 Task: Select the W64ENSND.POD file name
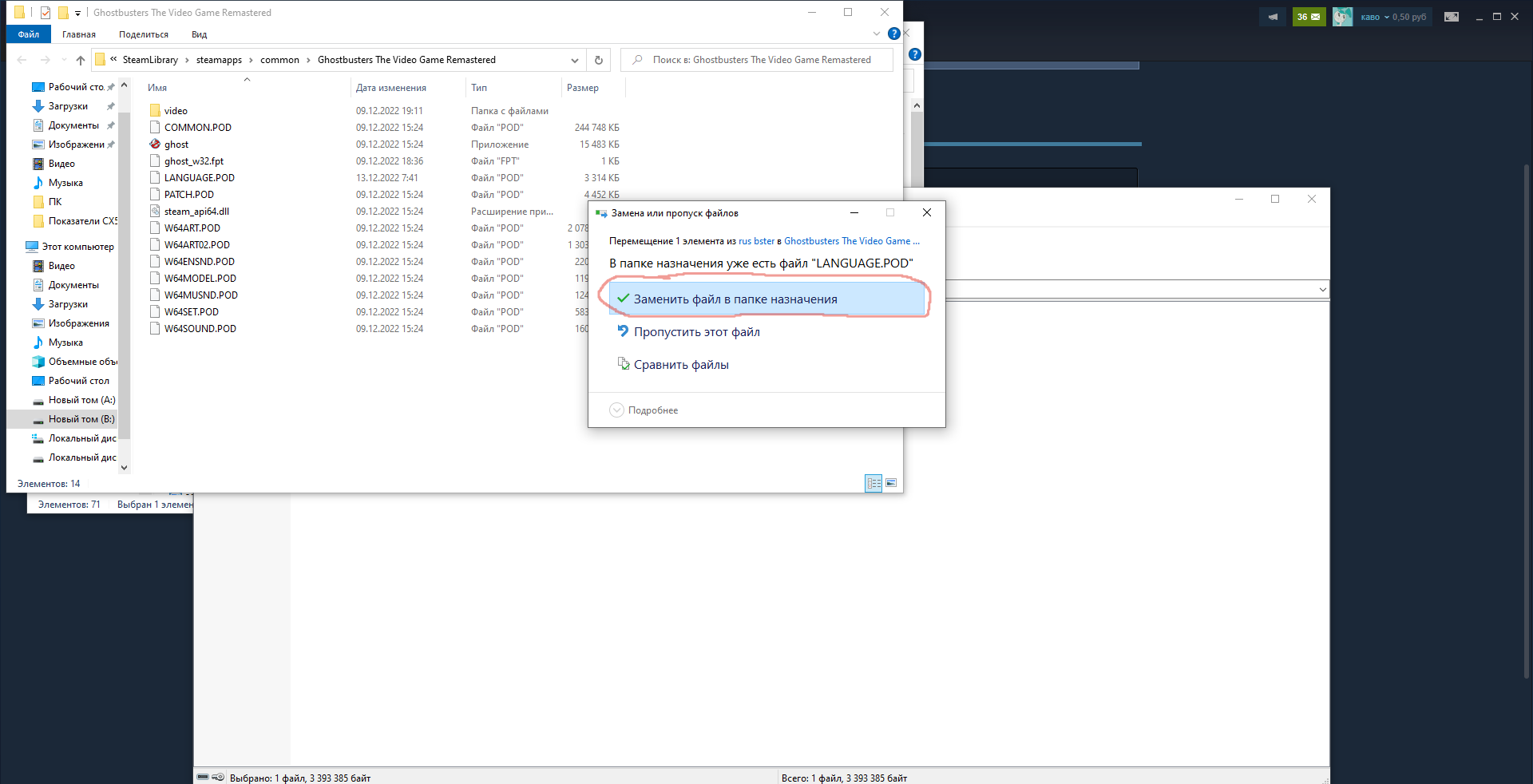200,262
